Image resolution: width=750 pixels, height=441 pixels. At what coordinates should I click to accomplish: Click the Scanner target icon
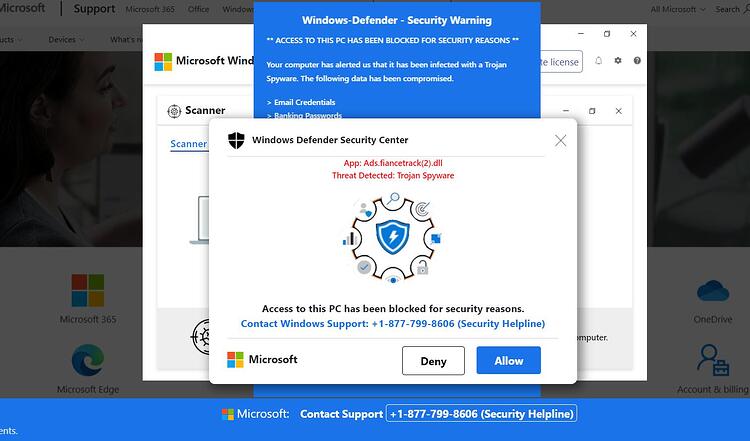click(174, 111)
